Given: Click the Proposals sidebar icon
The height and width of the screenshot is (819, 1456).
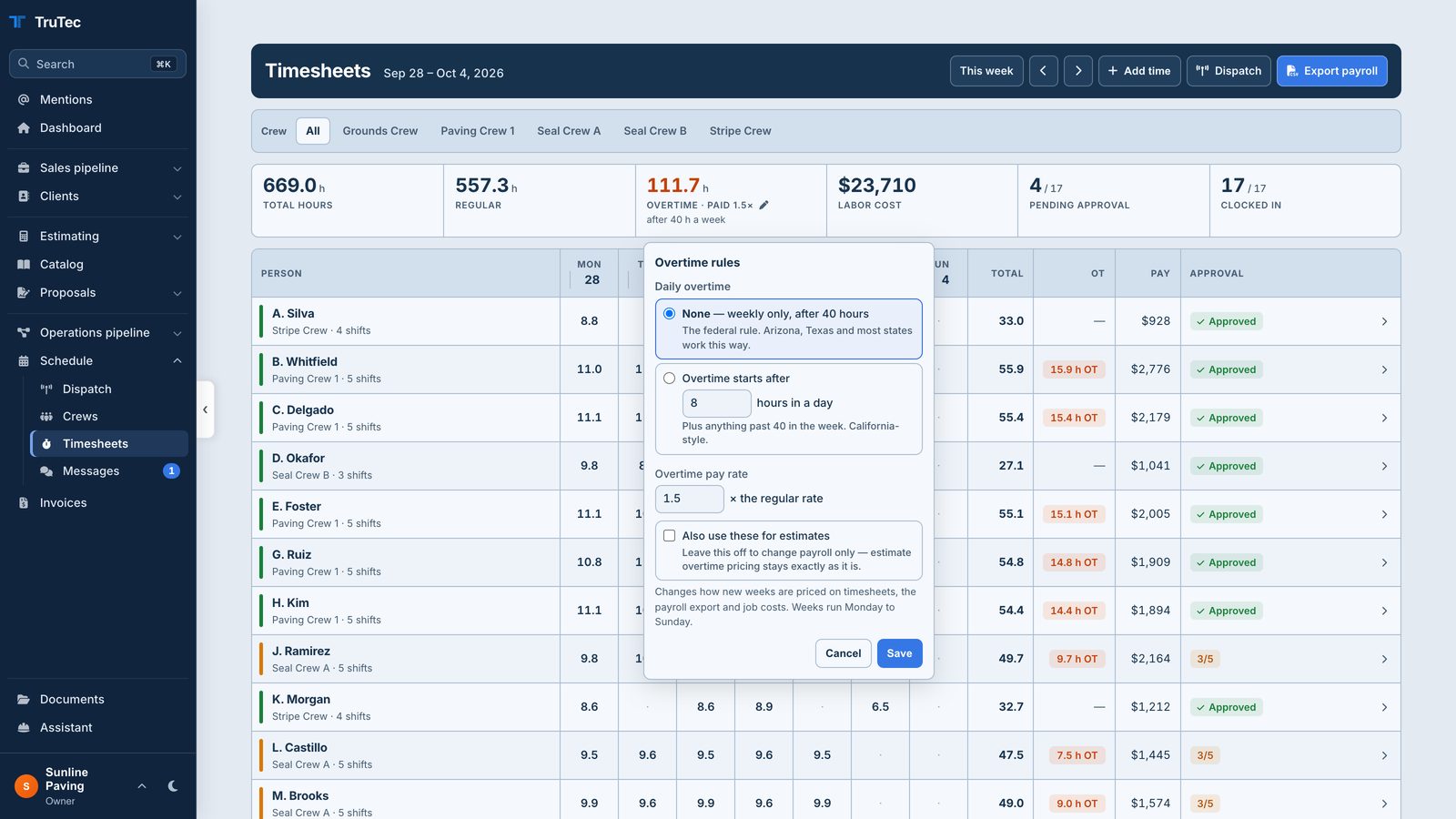Looking at the screenshot, I should [x=24, y=292].
